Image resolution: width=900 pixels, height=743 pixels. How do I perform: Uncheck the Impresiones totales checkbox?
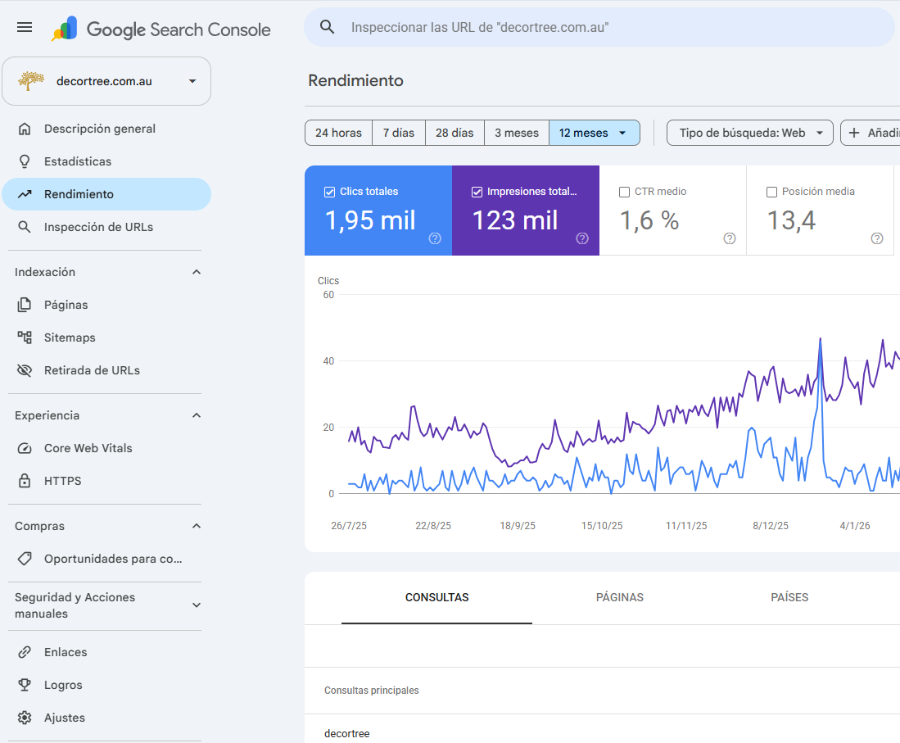click(477, 192)
